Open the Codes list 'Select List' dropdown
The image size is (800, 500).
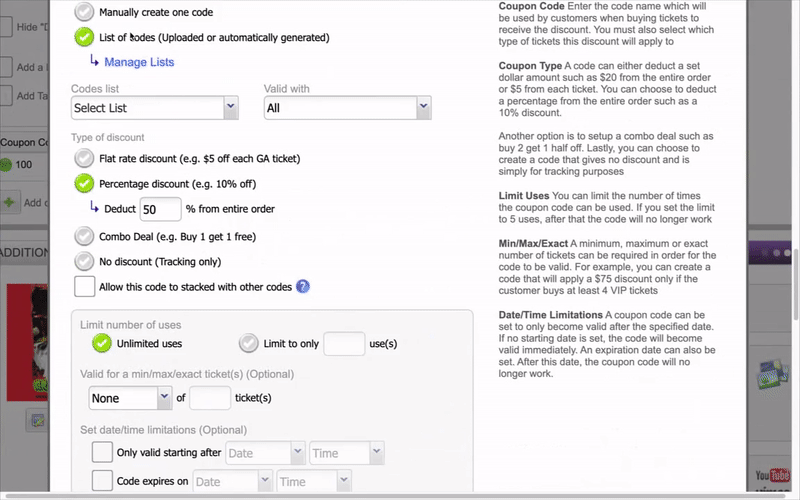pyautogui.click(x=155, y=108)
